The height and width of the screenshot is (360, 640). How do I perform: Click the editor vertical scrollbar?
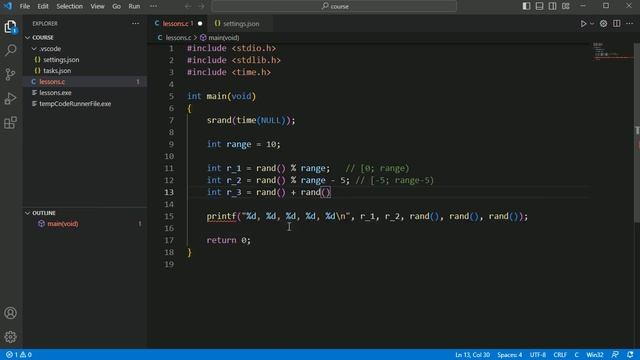(x=637, y=133)
